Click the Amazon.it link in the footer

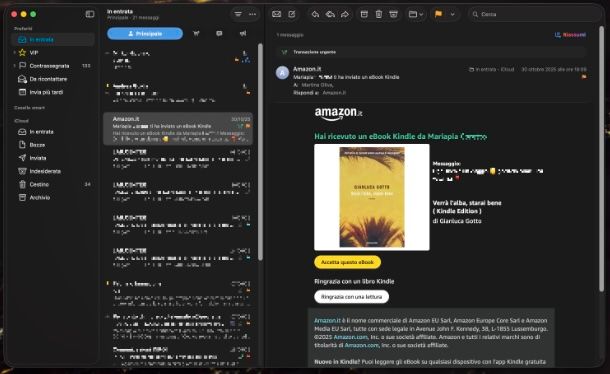327,320
